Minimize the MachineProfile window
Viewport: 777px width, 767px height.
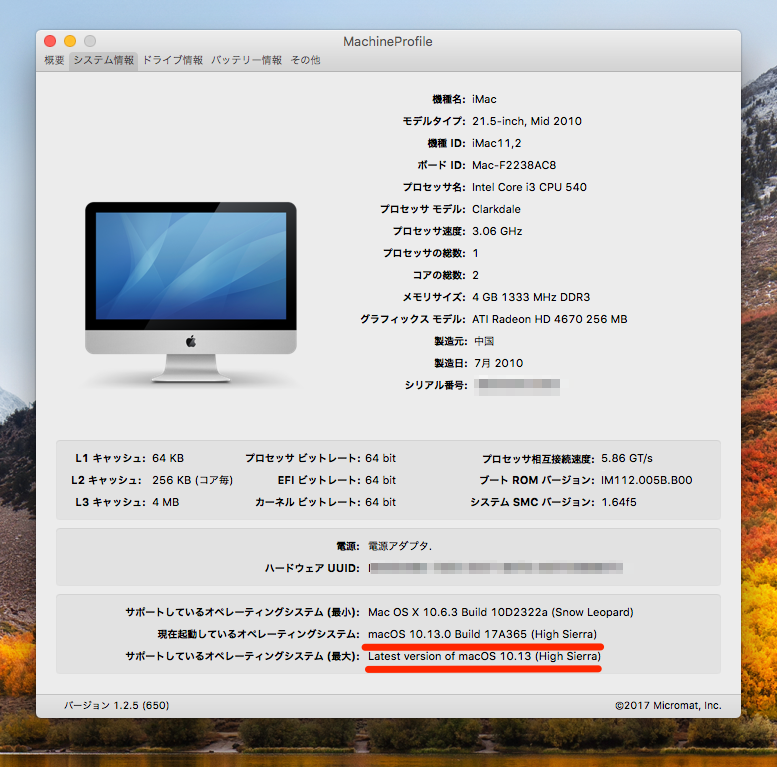pyautogui.click(x=70, y=41)
